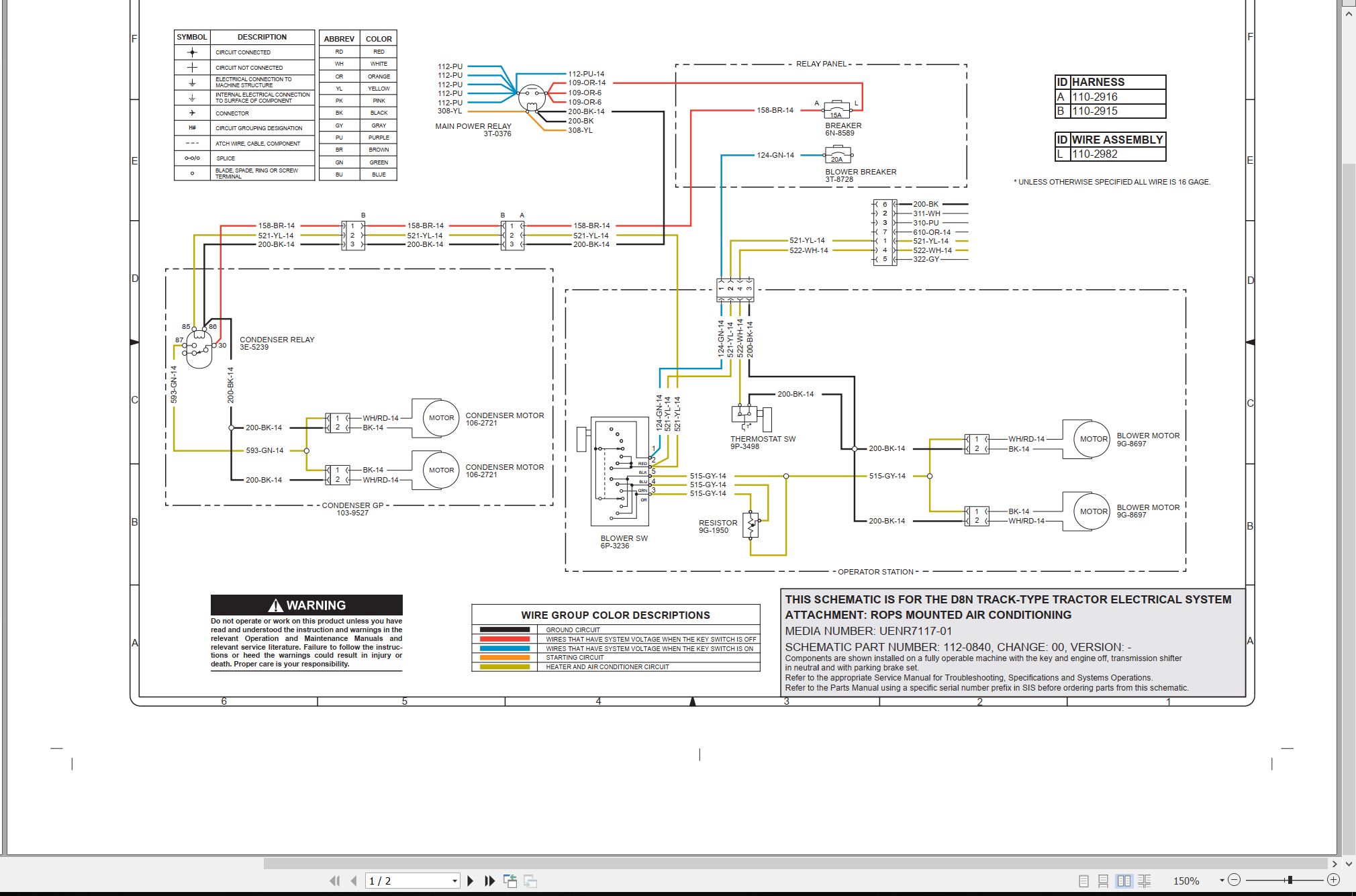Click the 20A blower breaker symbol
Image resolution: width=1356 pixels, height=896 pixels.
[x=837, y=154]
